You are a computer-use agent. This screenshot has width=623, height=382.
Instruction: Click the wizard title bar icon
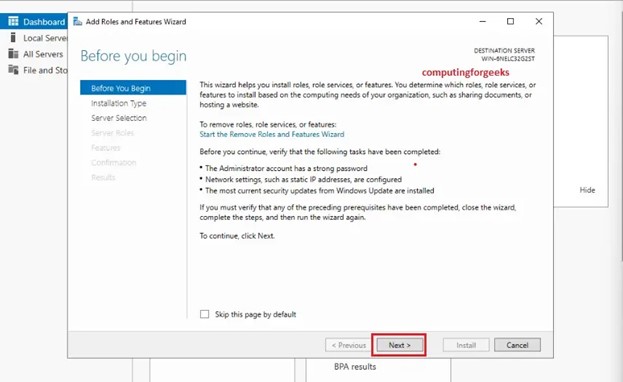coord(77,21)
